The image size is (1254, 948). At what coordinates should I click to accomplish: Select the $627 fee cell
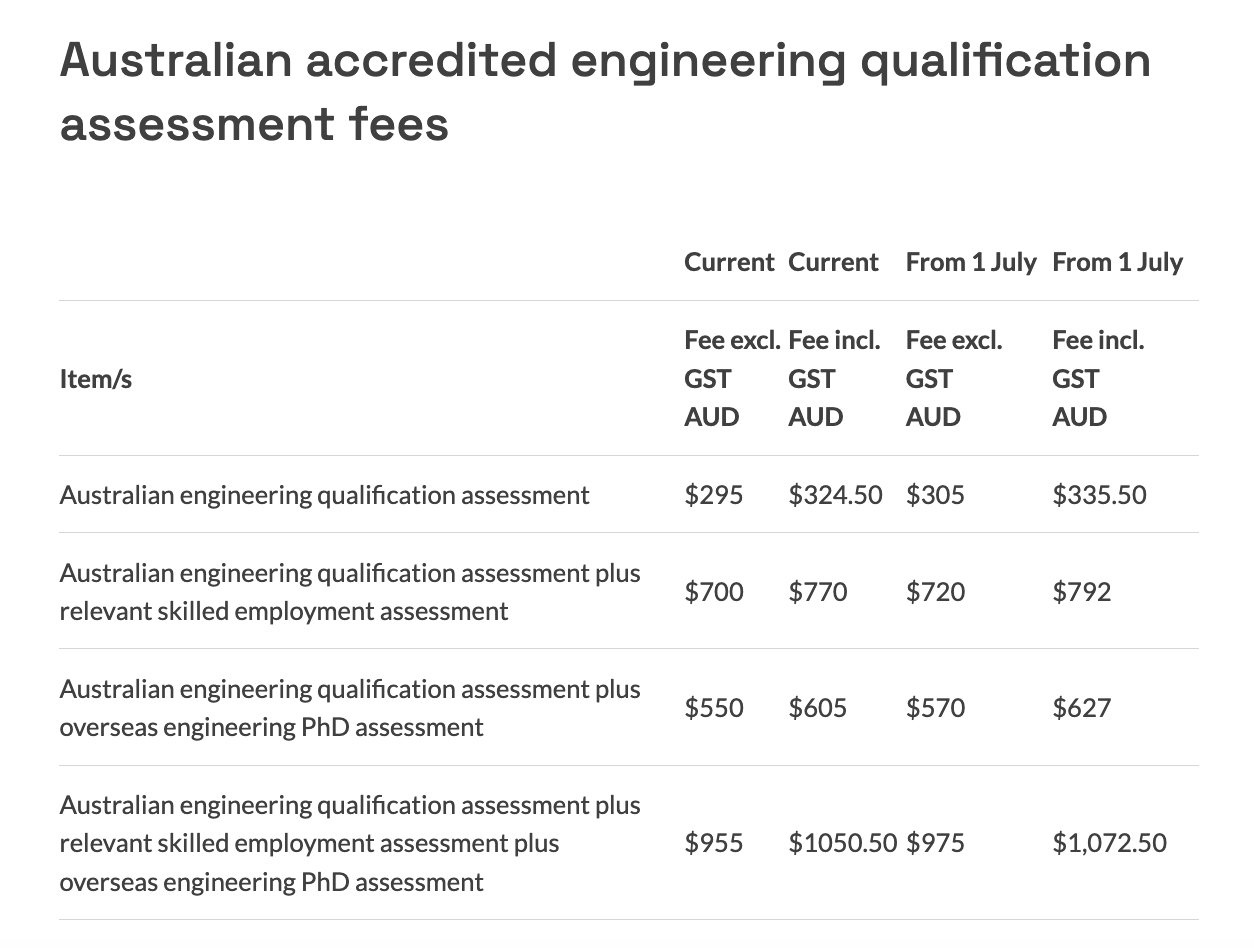[x=1081, y=708]
